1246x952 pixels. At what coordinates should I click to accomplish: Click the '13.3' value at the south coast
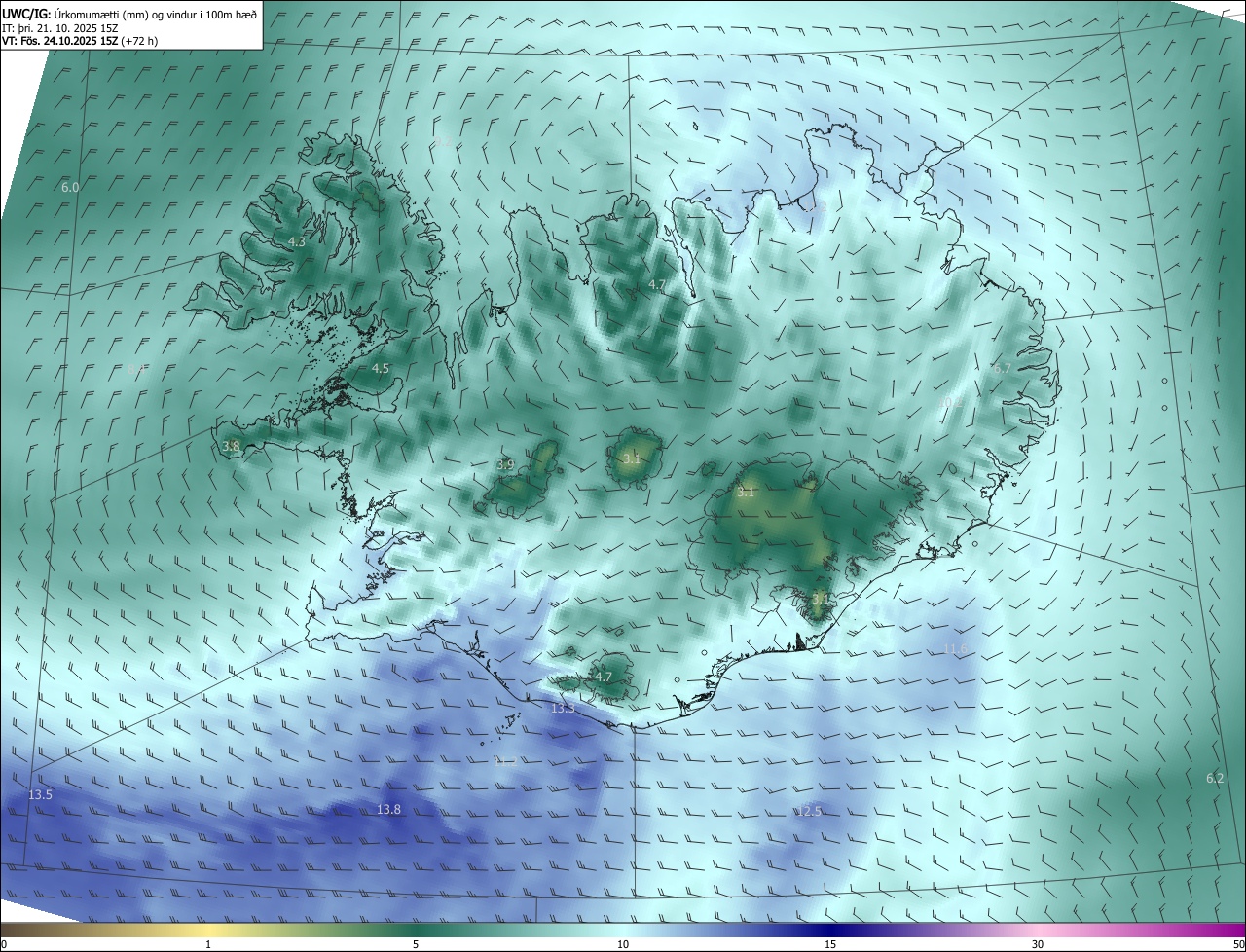coord(564,708)
